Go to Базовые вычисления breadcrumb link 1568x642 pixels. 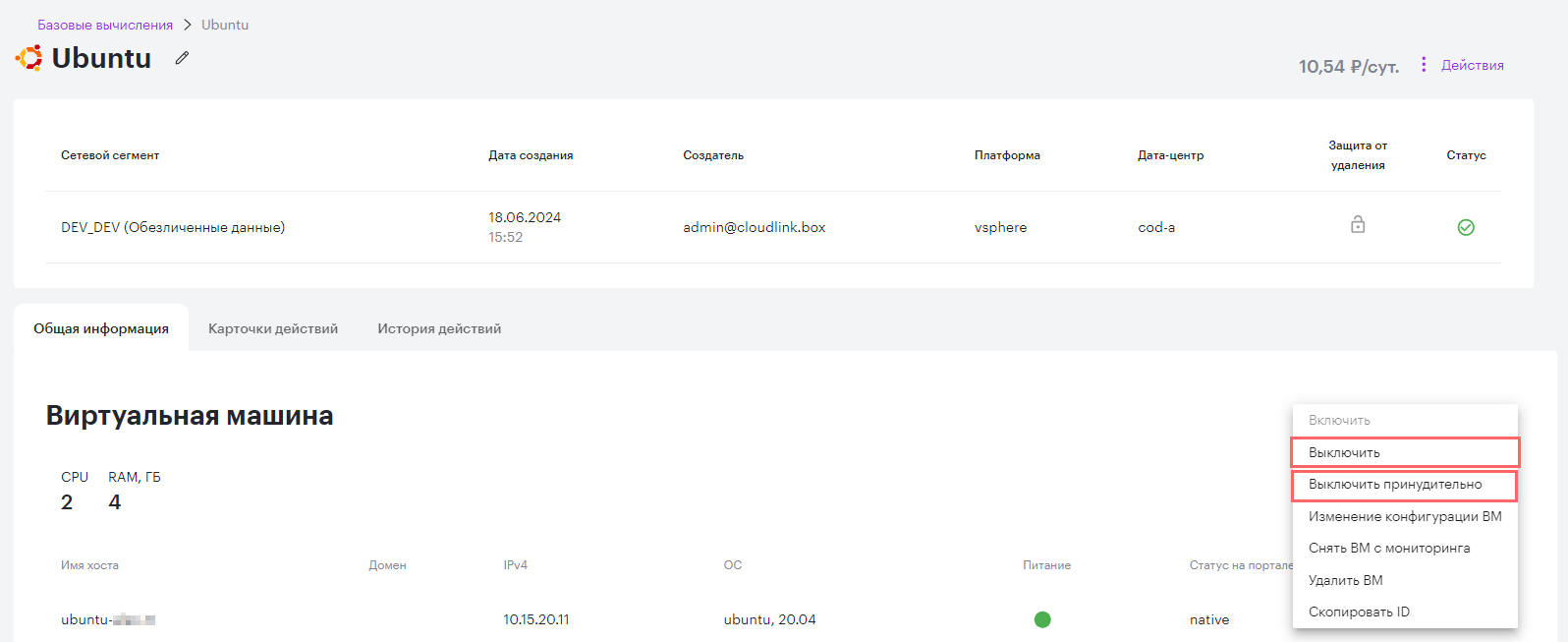[x=105, y=25]
